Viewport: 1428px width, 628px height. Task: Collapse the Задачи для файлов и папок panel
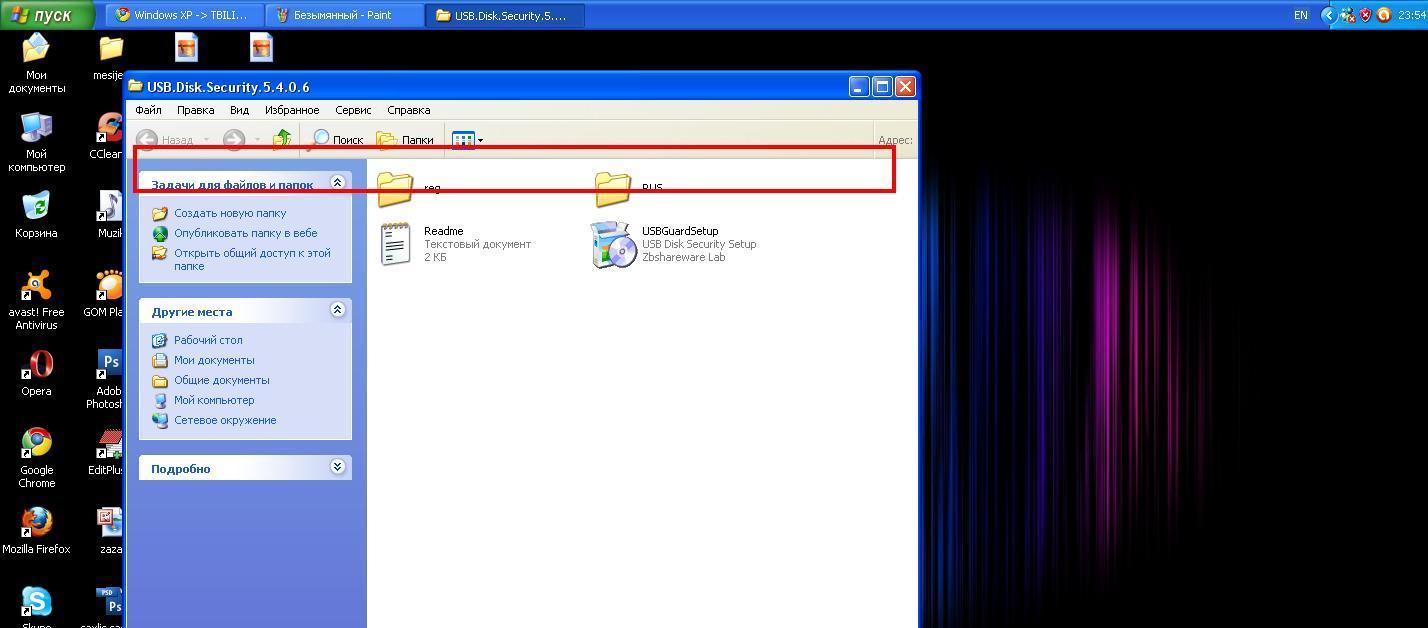pyautogui.click(x=337, y=182)
